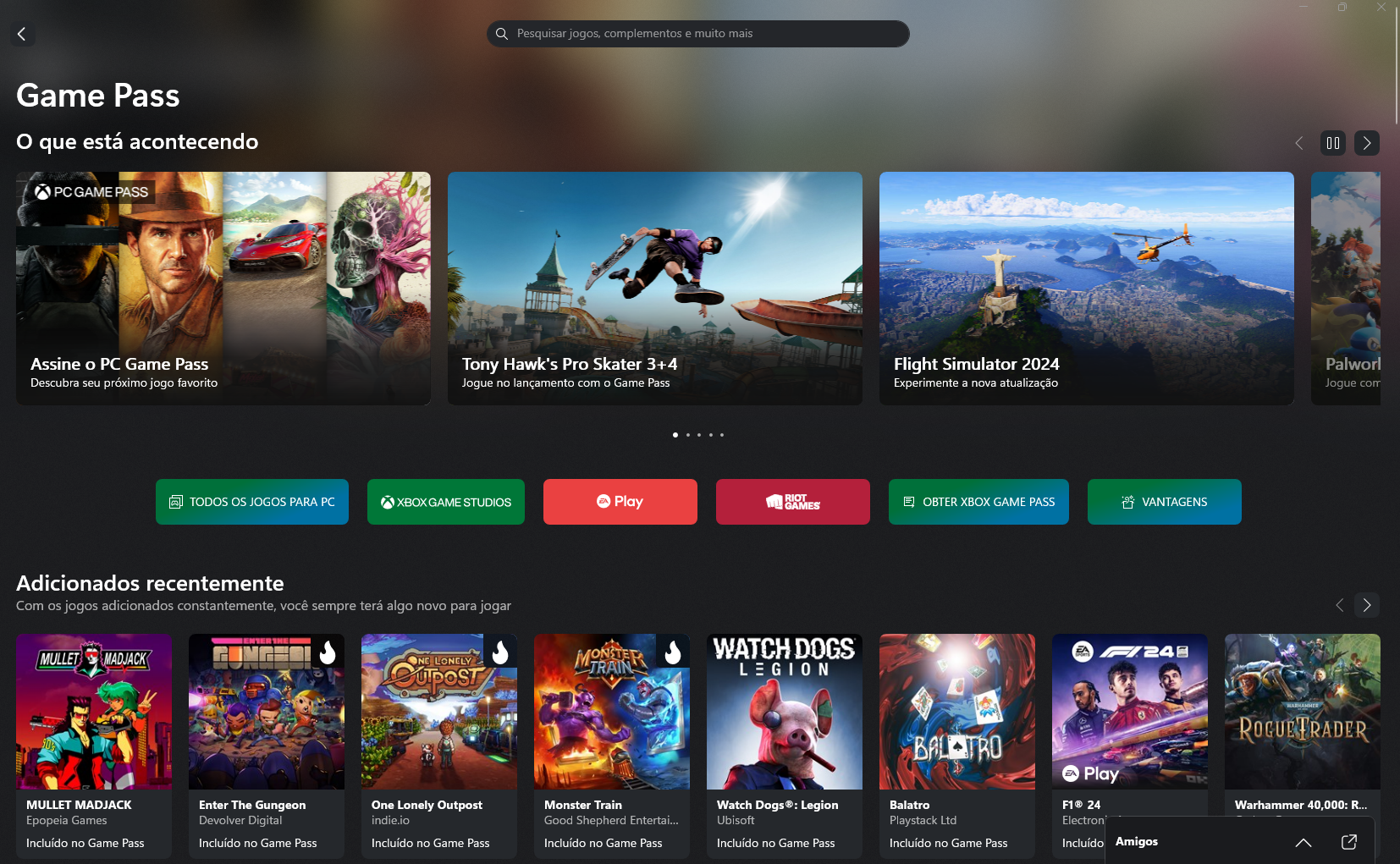Click the search magnifier icon

(x=502, y=34)
